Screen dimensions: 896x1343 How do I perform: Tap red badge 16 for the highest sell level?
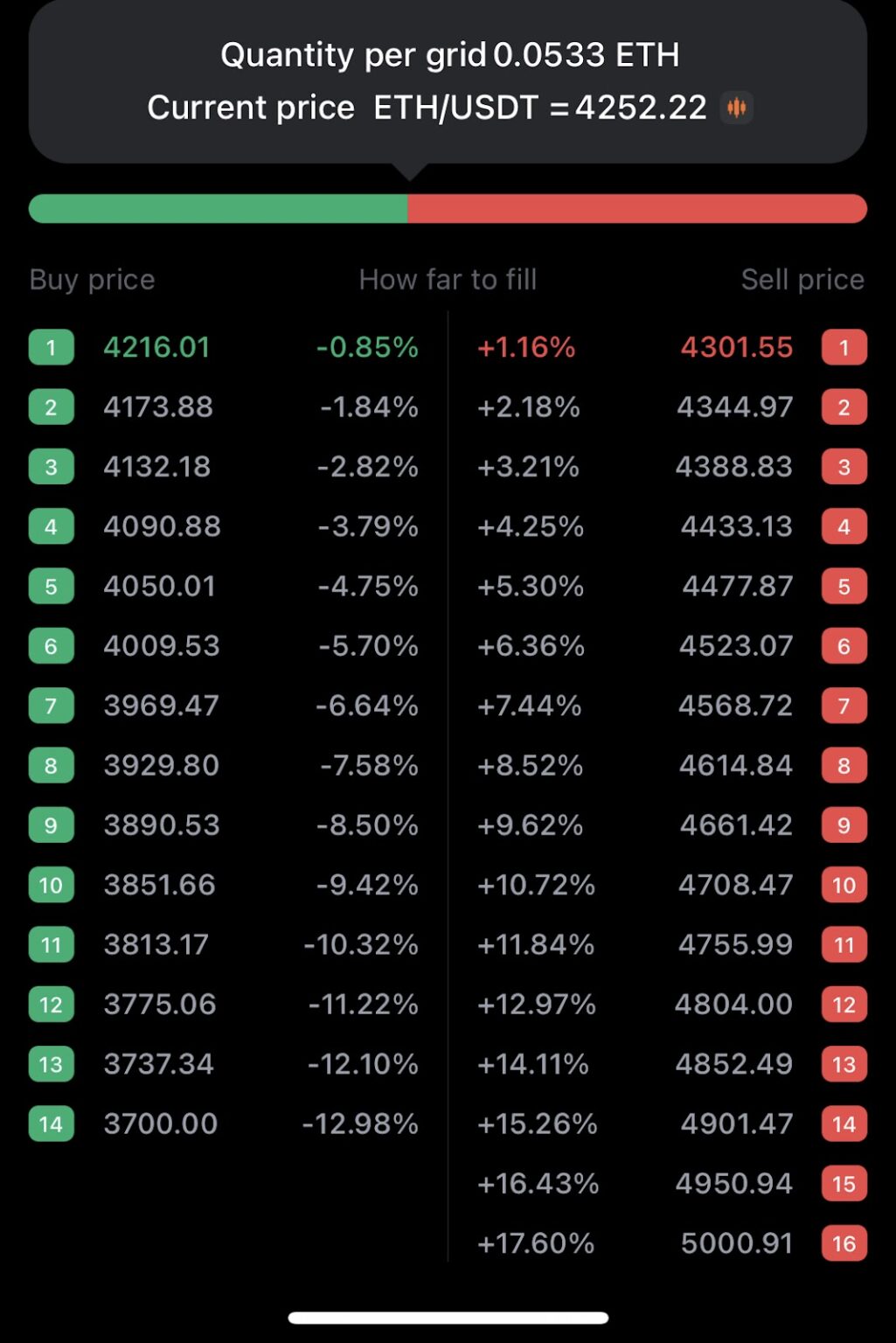pos(844,1242)
